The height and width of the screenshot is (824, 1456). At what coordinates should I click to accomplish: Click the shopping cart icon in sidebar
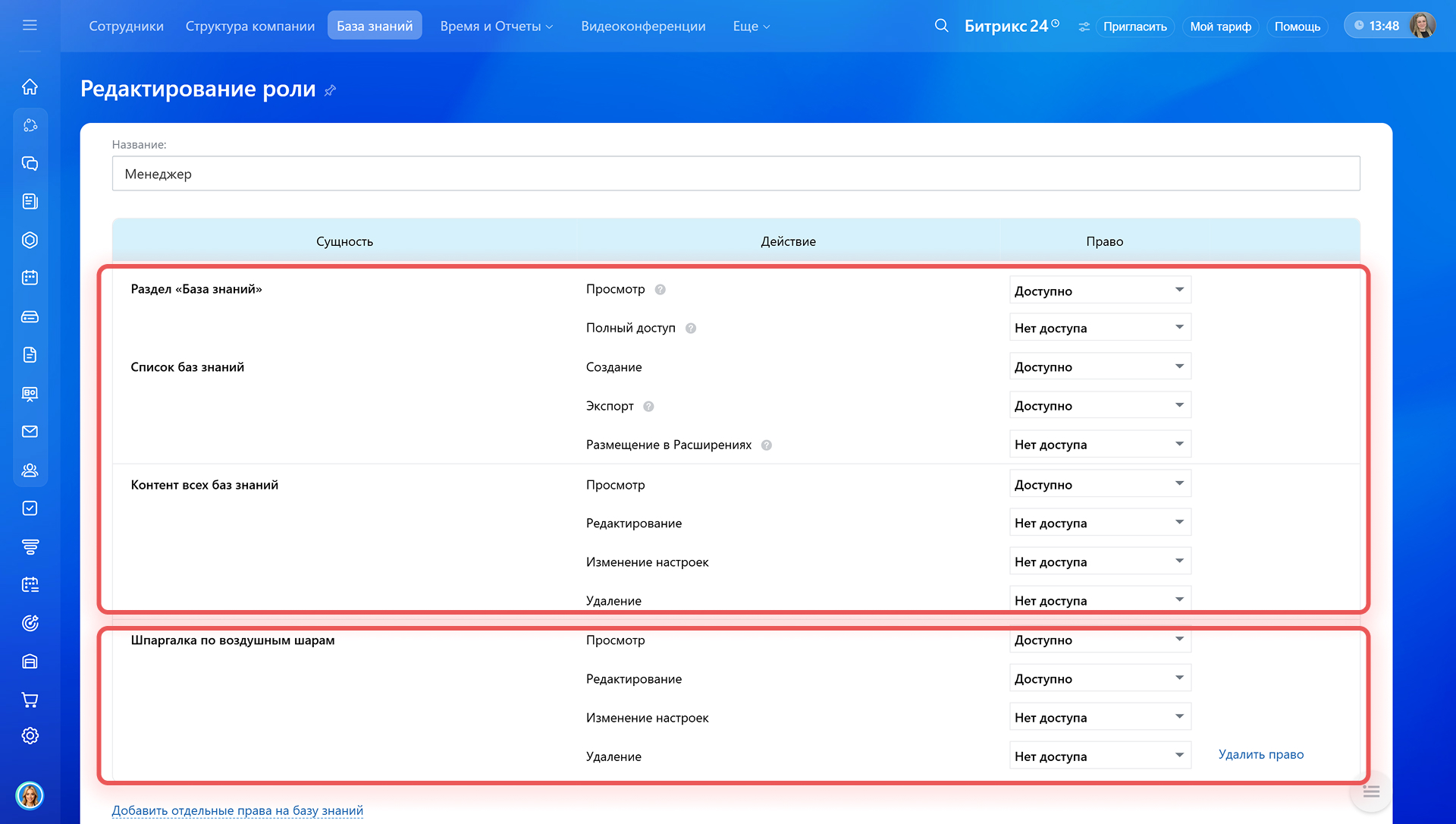tap(30, 700)
